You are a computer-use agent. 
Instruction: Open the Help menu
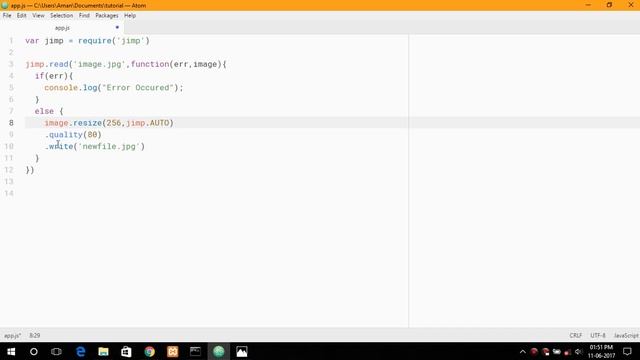[130, 16]
